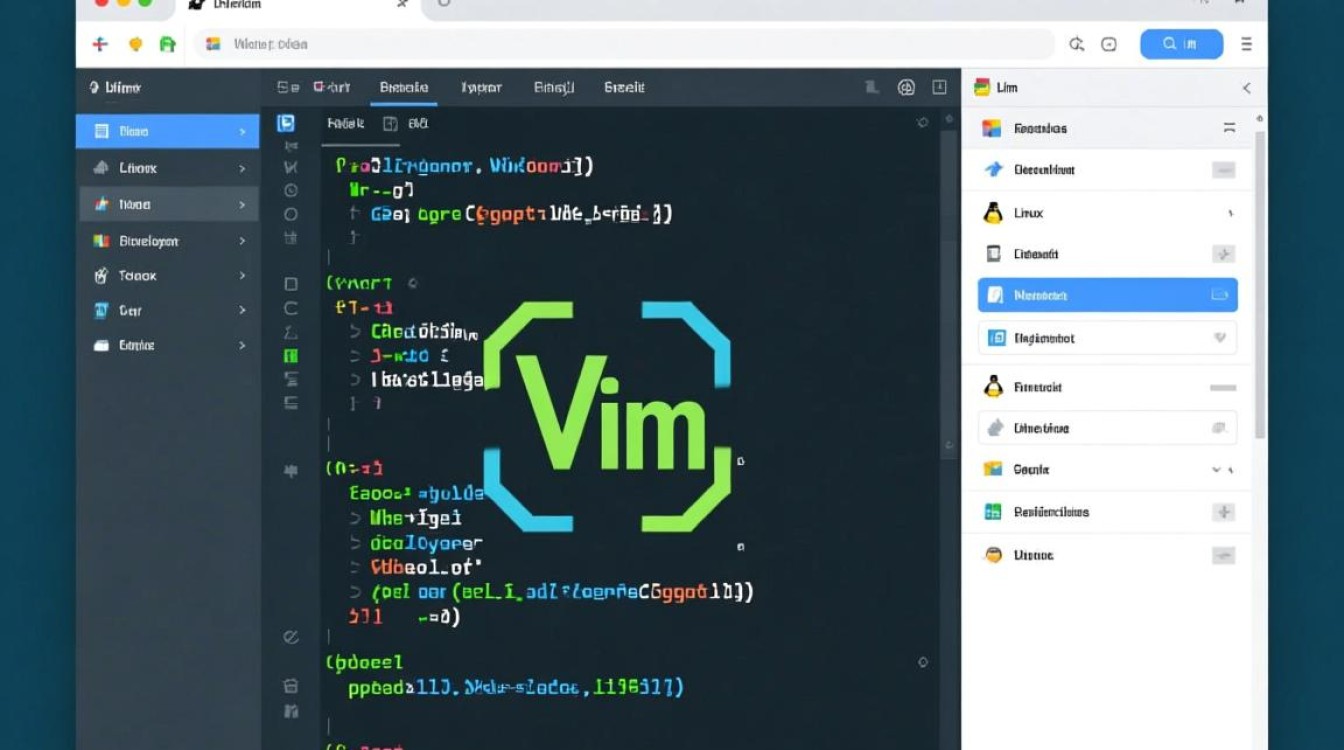Switch to the underlined active editor tab
The width and height of the screenshot is (1344, 750).
[404, 88]
